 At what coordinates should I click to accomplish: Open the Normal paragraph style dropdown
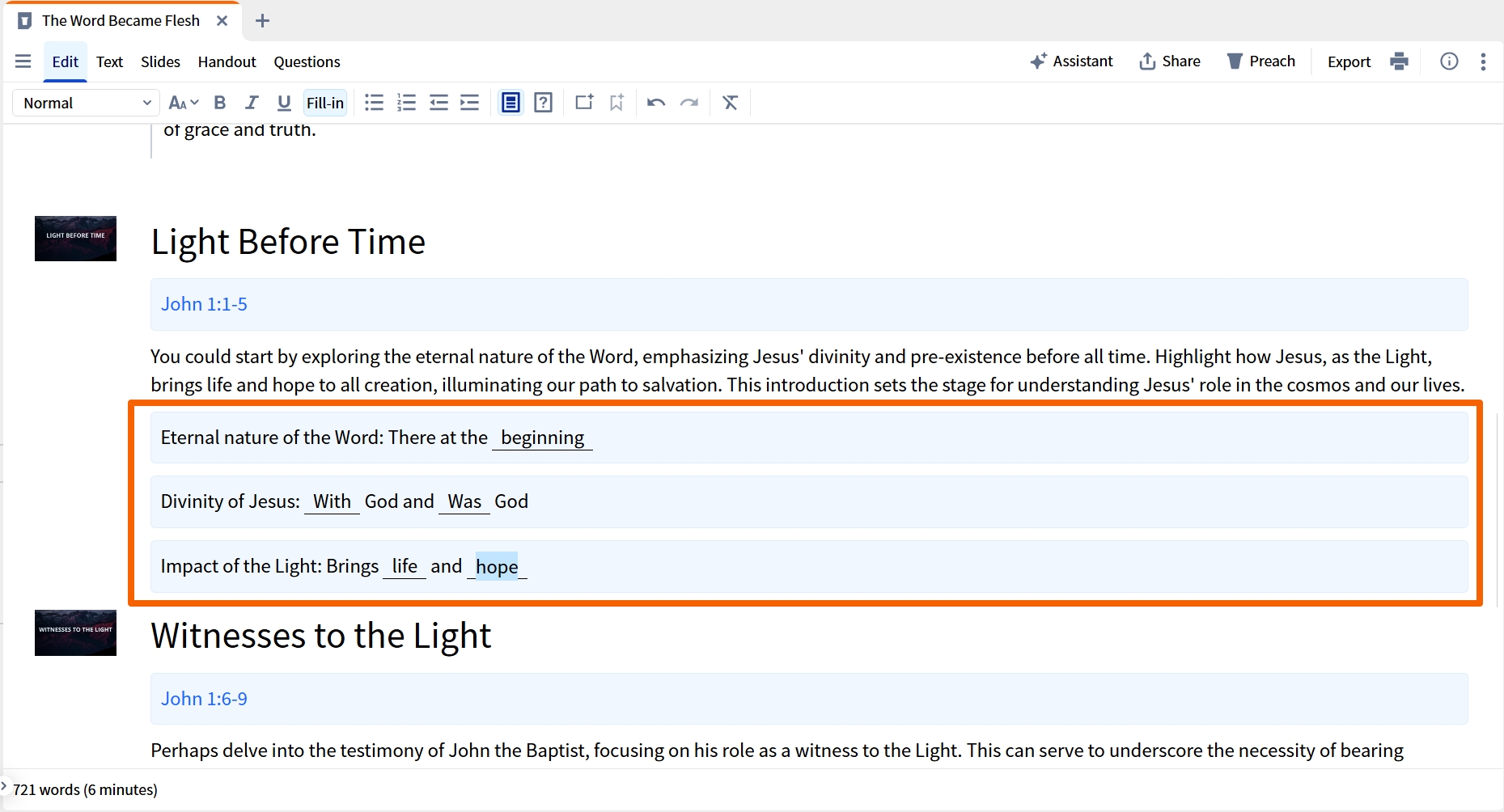tap(87, 103)
